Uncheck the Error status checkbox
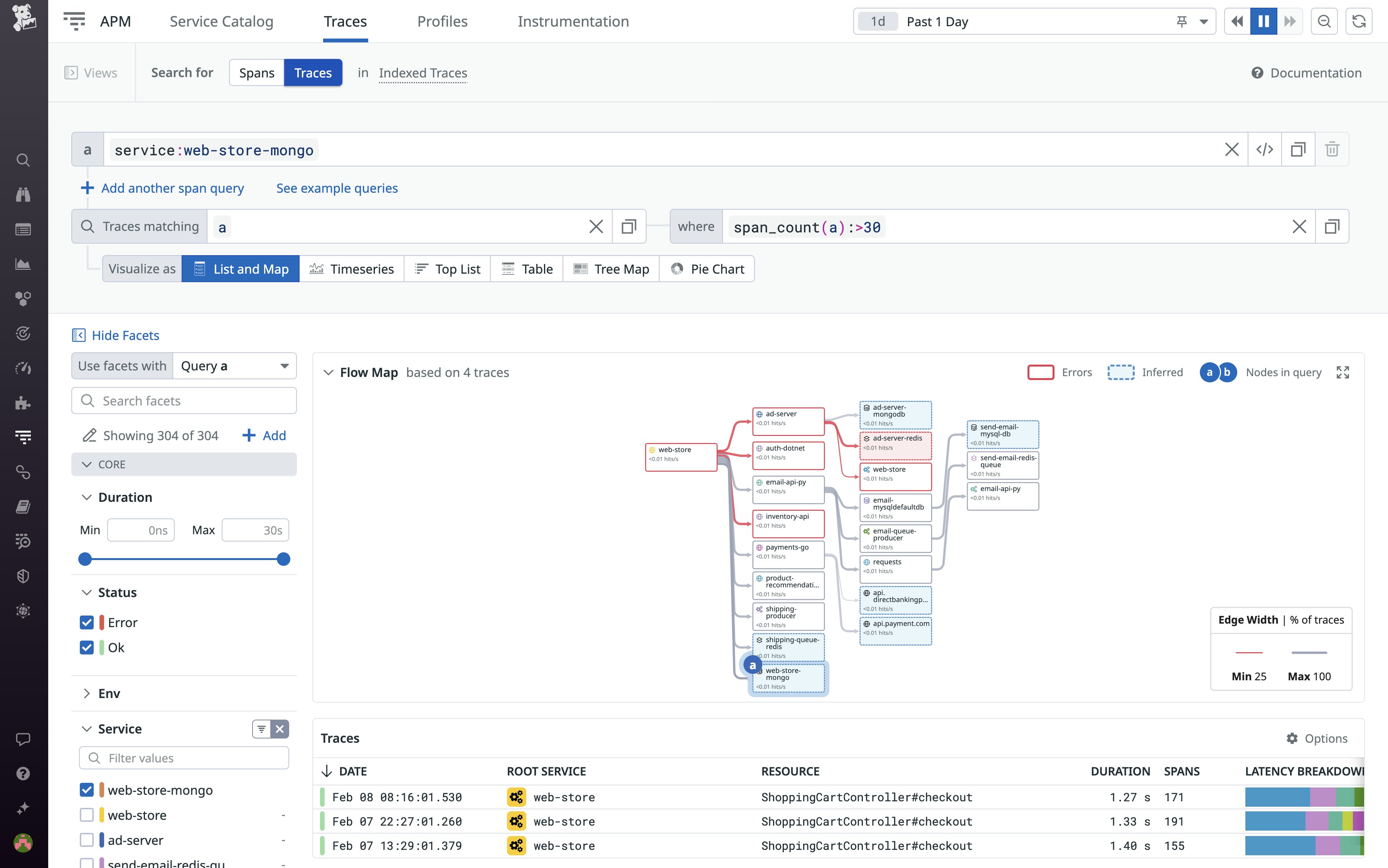1388x868 pixels. tap(87, 622)
